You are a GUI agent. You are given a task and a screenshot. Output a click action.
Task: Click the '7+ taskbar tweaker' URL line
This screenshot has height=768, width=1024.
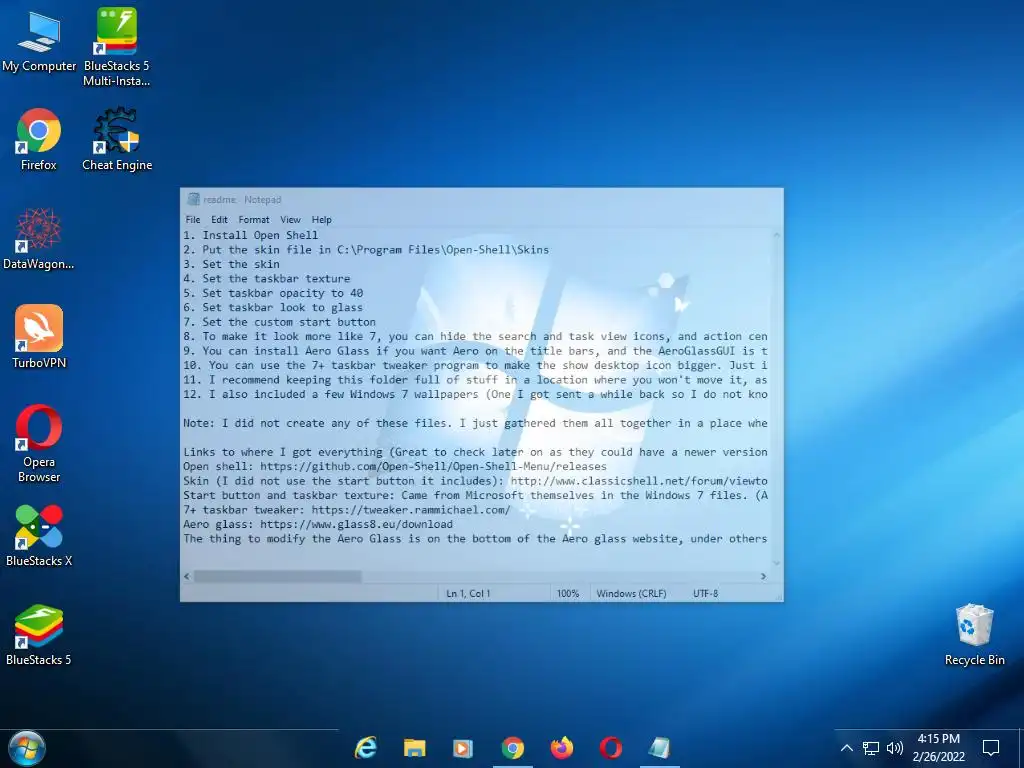pyautogui.click(x=347, y=510)
